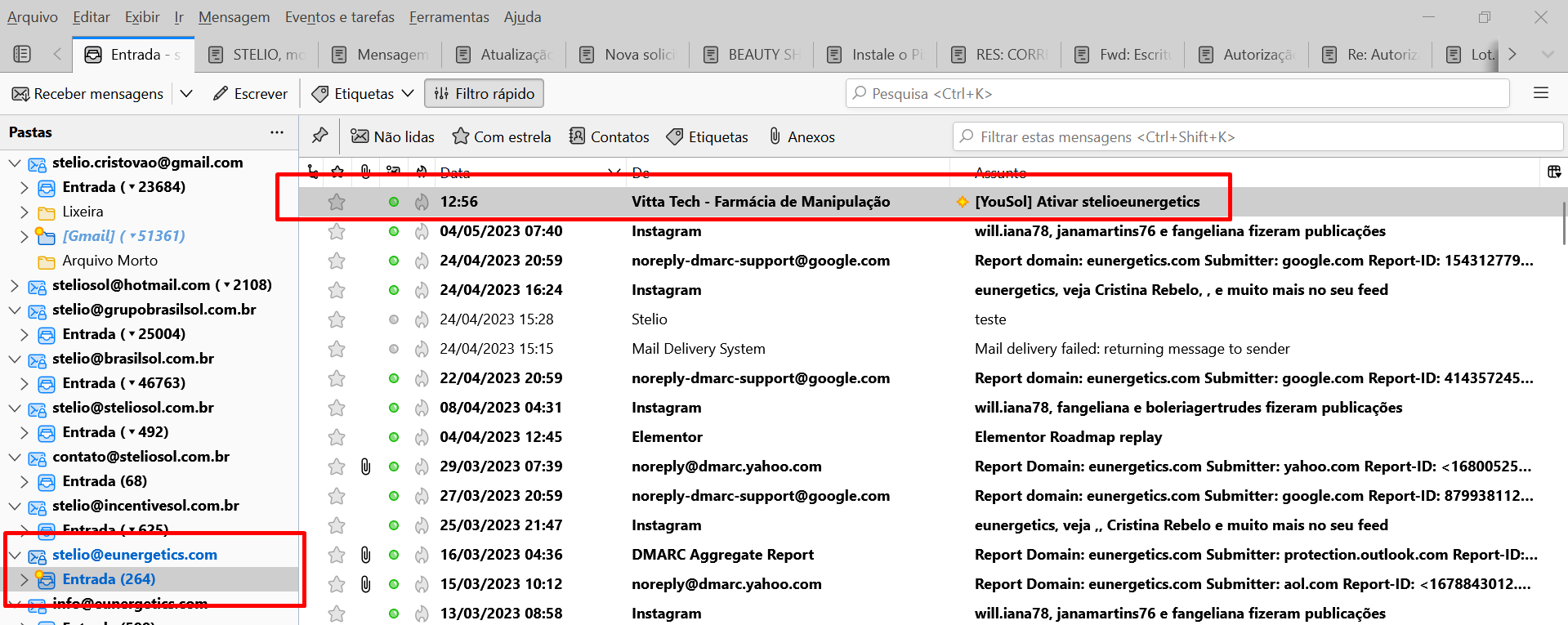Open the hamburger application menu
Screen dimensions: 1568x625
1541,94
